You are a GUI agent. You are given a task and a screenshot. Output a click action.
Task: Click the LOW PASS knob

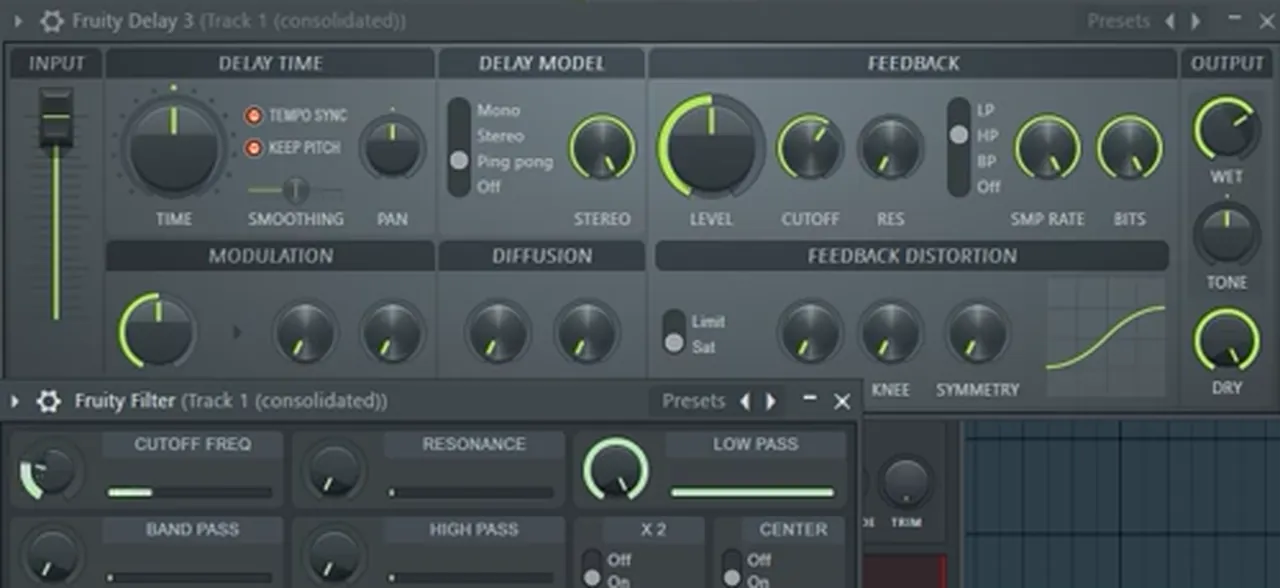pos(615,468)
